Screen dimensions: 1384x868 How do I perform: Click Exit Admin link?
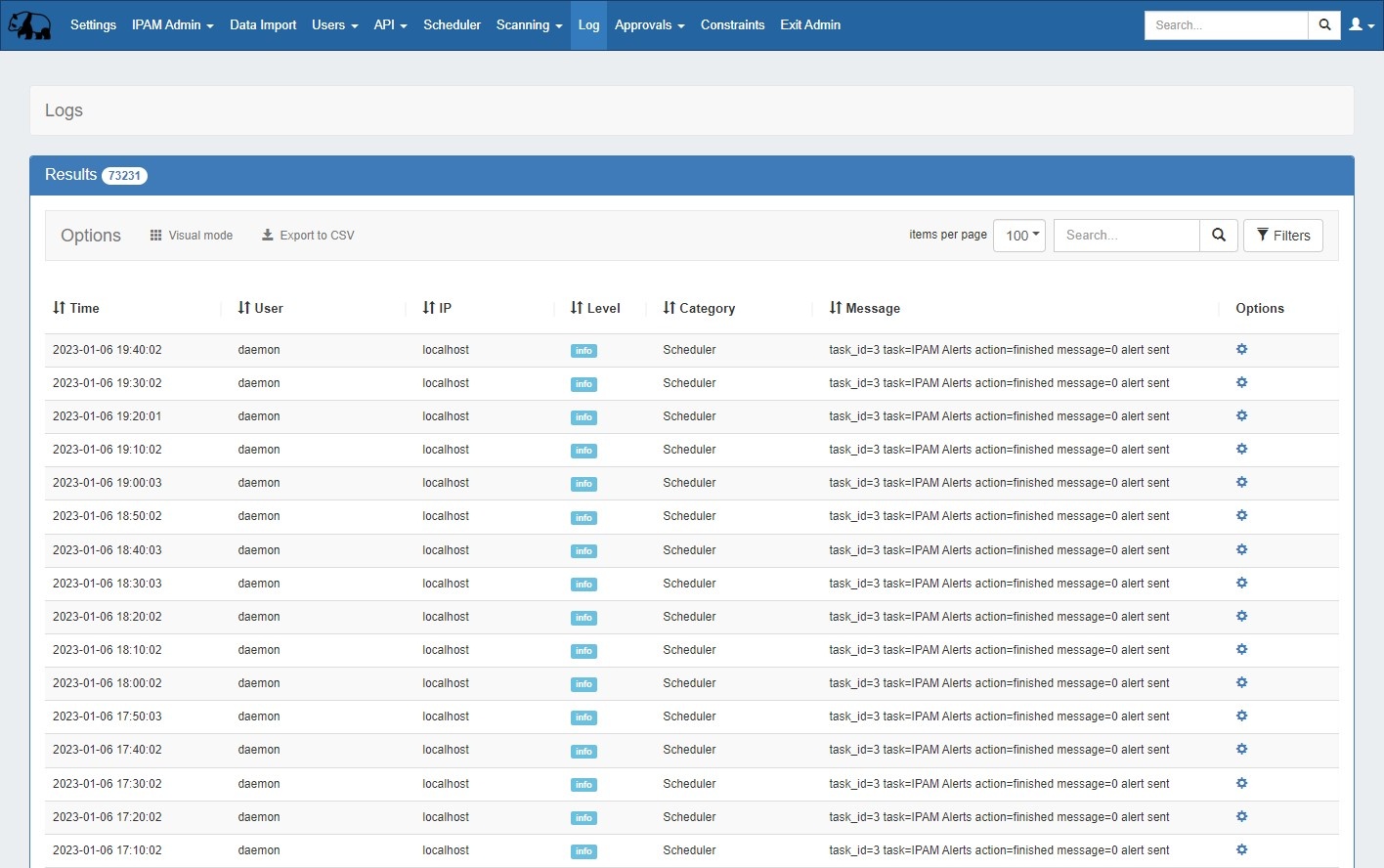[x=809, y=25]
